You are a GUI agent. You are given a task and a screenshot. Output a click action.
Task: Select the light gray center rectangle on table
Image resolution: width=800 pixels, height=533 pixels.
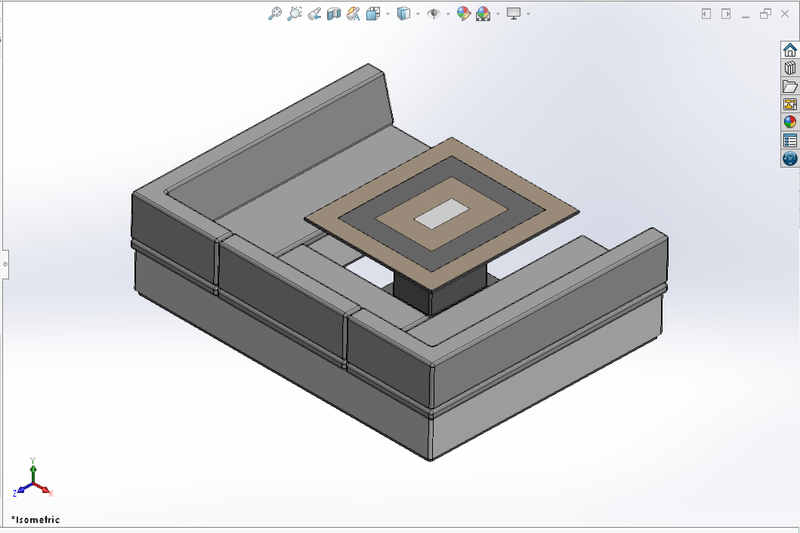point(441,214)
